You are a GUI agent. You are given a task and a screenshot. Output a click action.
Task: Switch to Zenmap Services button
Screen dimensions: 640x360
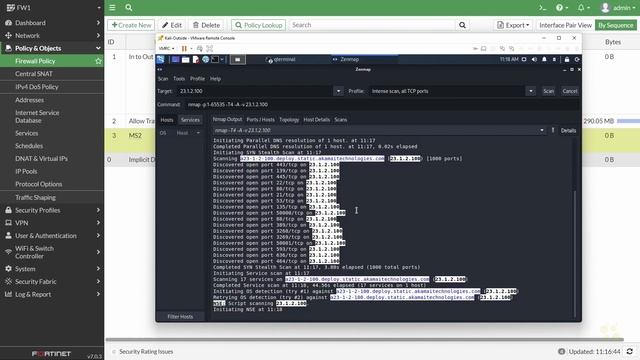click(x=190, y=120)
